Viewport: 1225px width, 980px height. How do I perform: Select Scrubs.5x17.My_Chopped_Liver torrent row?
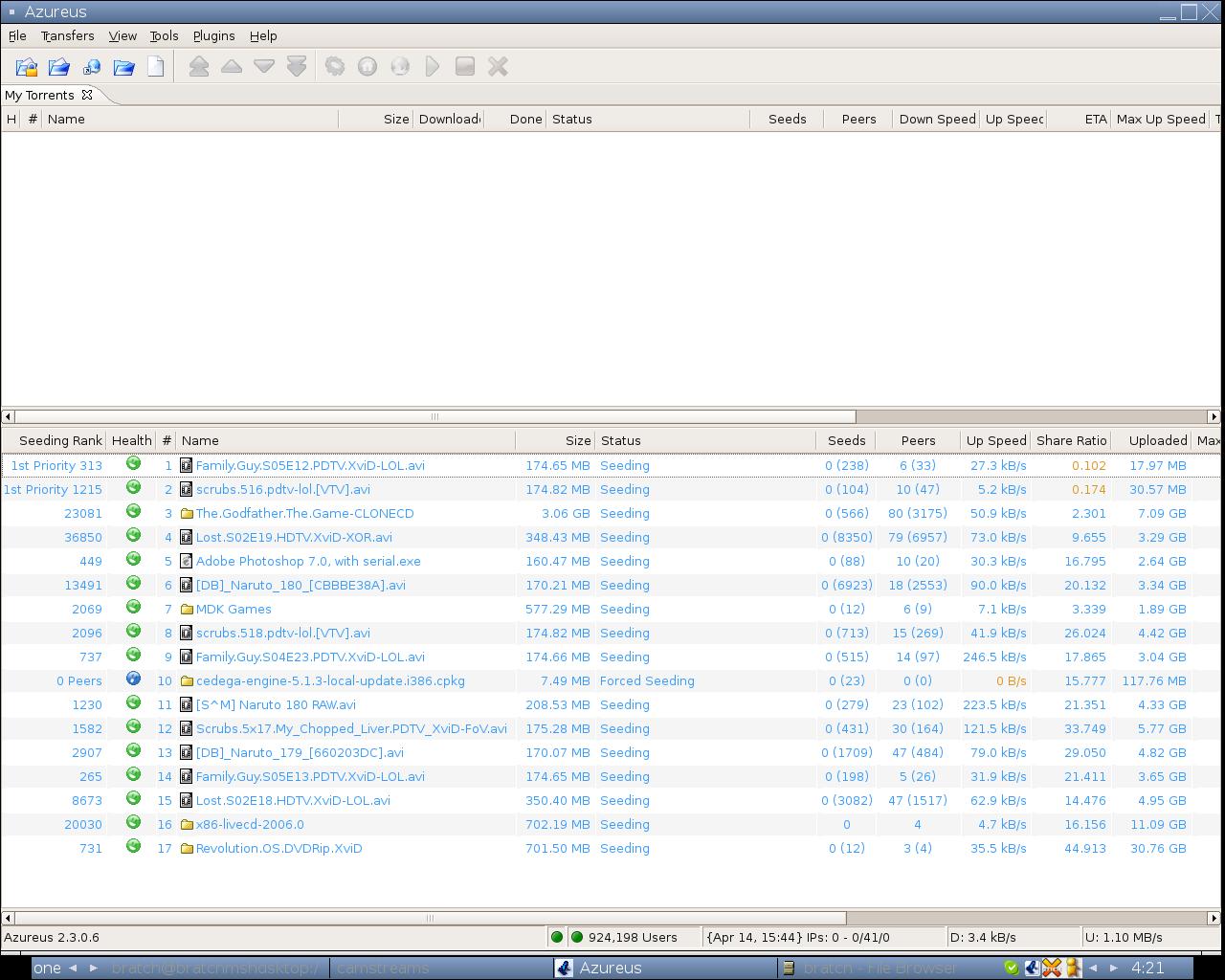point(611,728)
